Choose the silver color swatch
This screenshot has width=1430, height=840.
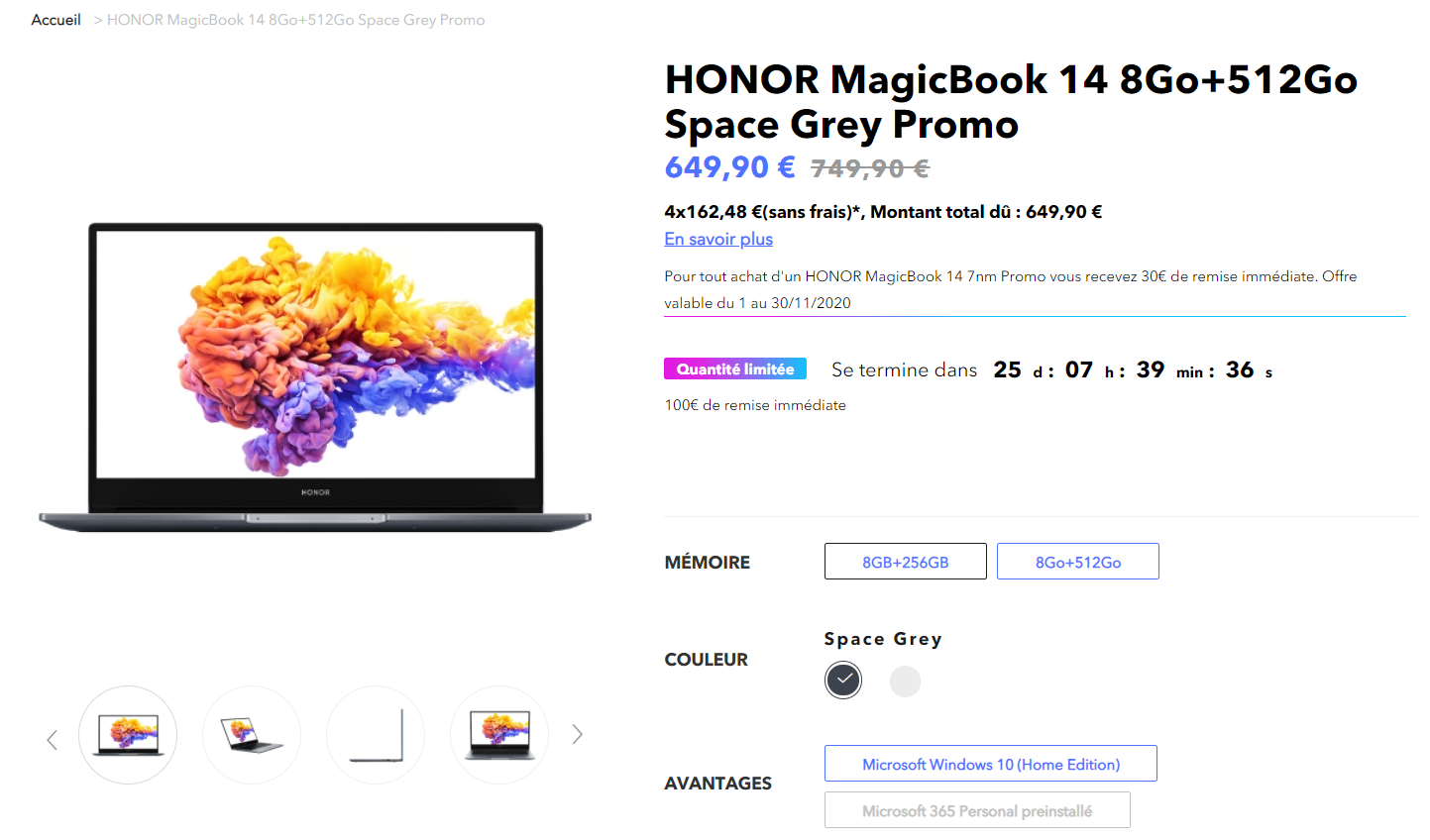pyautogui.click(x=905, y=682)
